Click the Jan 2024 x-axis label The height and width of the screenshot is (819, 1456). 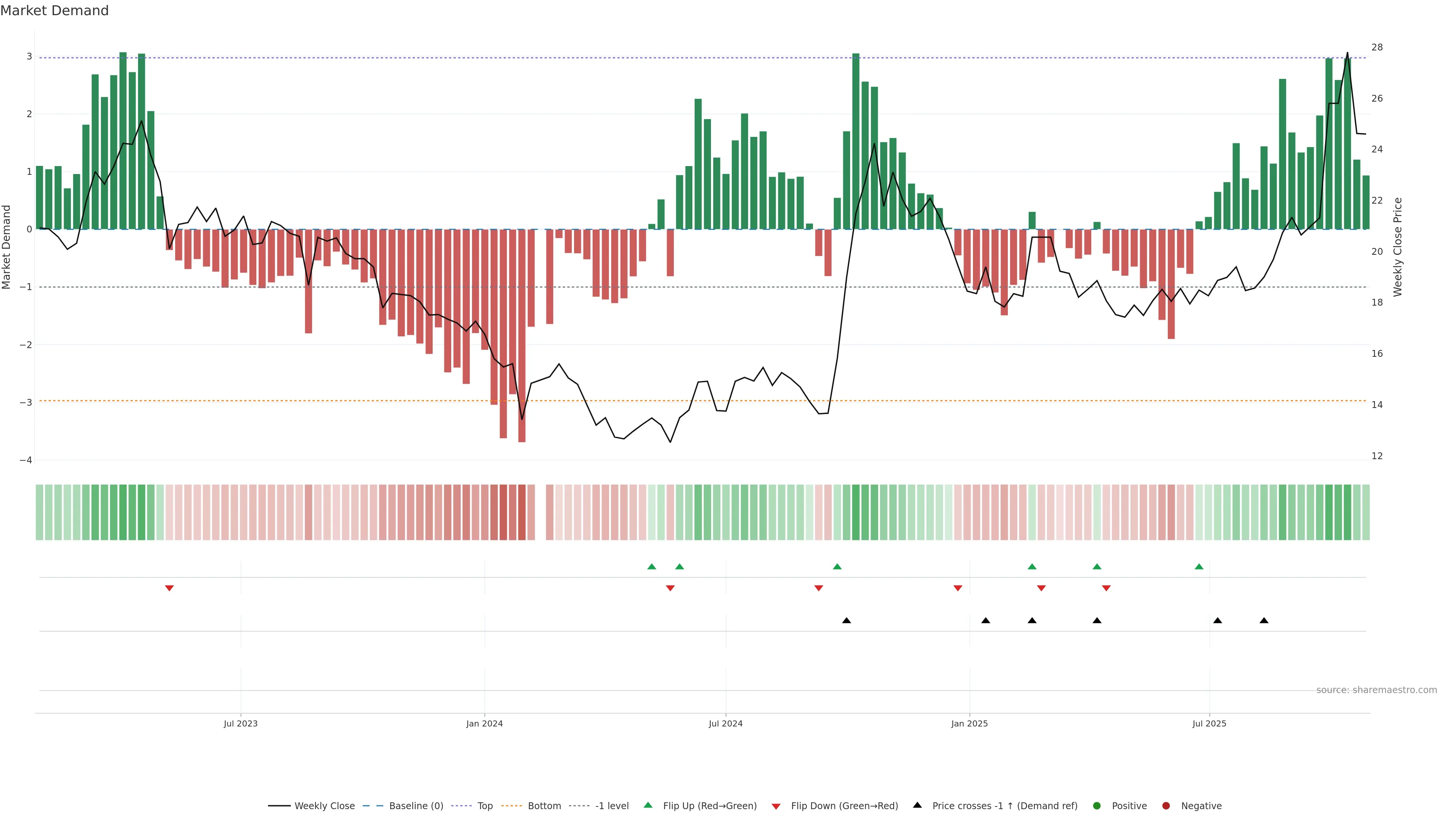click(x=485, y=723)
